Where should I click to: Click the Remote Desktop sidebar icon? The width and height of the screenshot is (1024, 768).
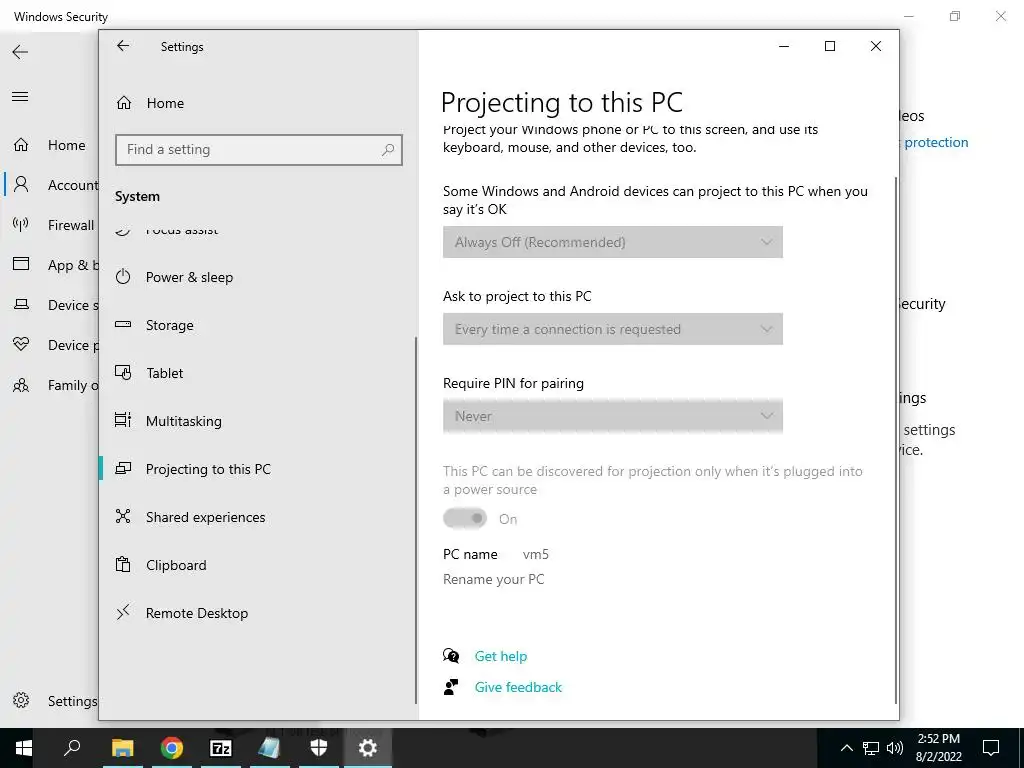123,612
